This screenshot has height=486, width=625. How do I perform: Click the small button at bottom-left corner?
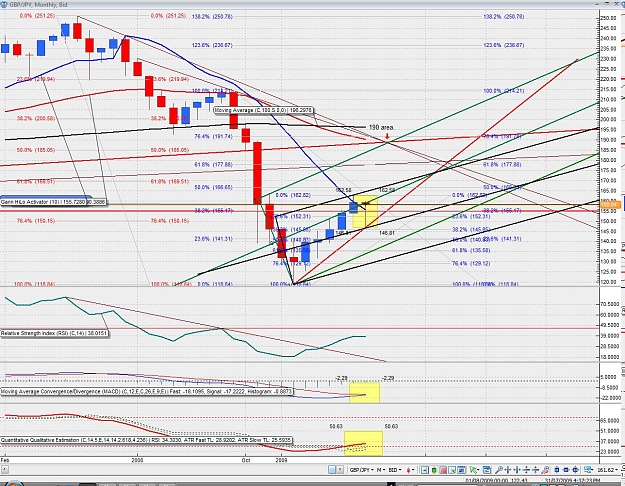coord(6,470)
